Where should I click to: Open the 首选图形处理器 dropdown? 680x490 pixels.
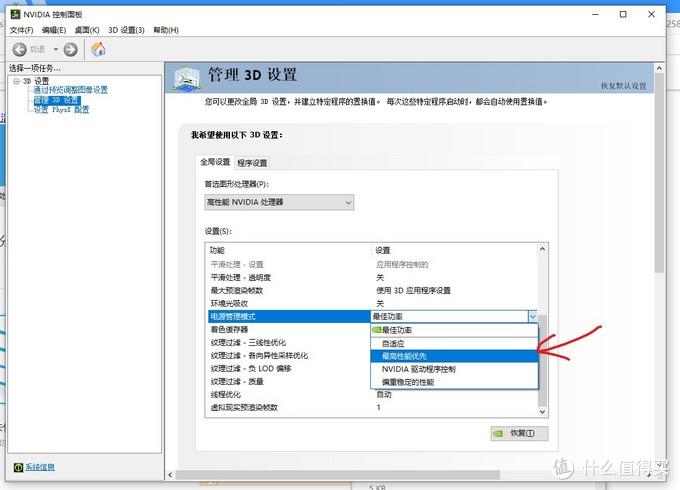(279, 203)
